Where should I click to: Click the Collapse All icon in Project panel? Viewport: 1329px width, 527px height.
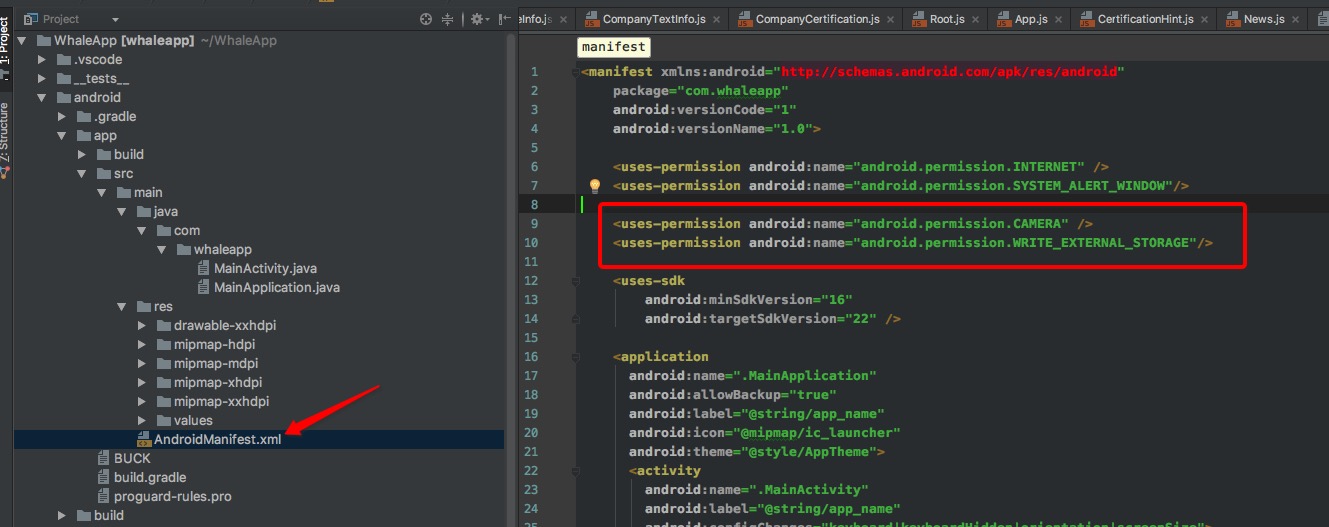point(447,19)
